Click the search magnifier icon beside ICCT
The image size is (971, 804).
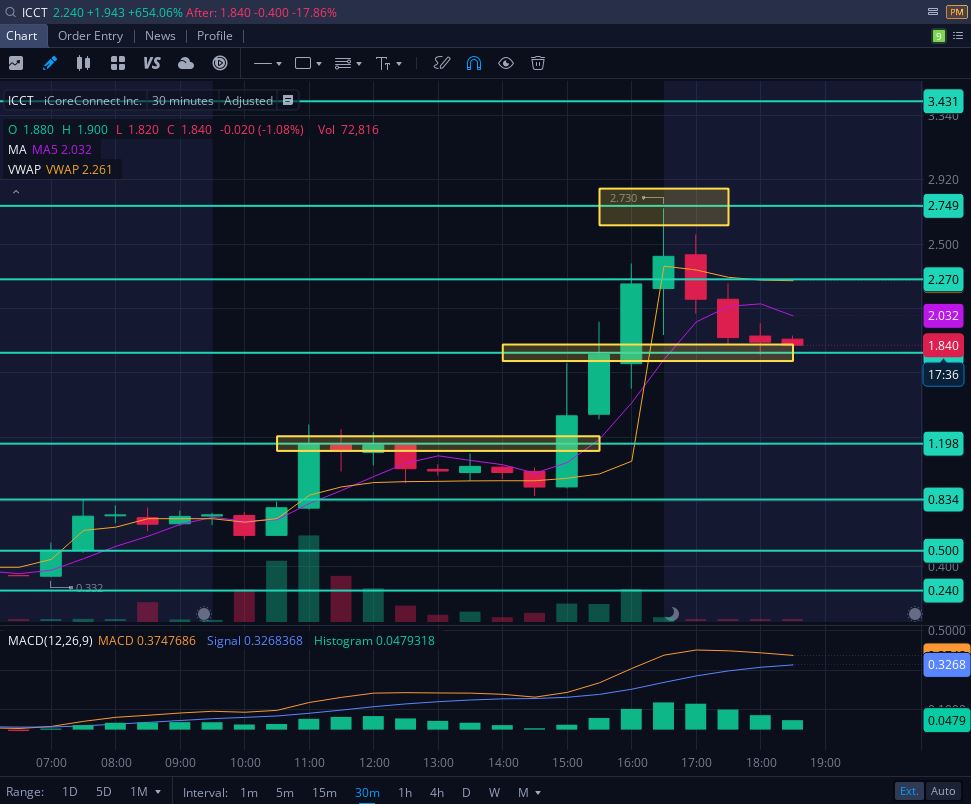coord(11,12)
